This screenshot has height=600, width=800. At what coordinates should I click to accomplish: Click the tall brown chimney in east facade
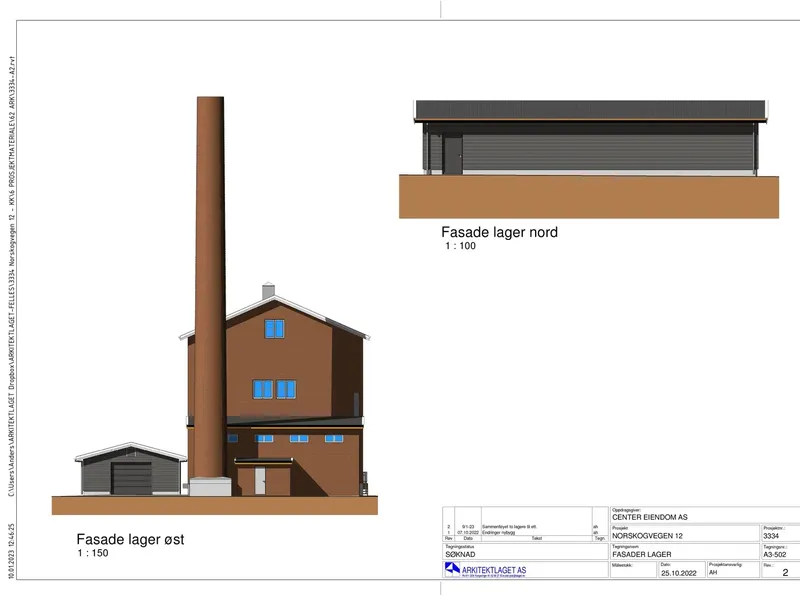[x=210, y=287]
